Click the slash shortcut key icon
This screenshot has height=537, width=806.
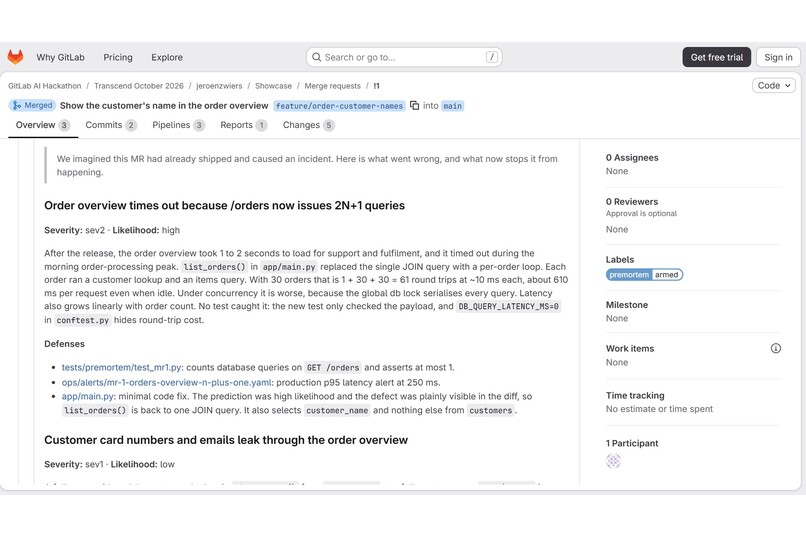point(491,57)
